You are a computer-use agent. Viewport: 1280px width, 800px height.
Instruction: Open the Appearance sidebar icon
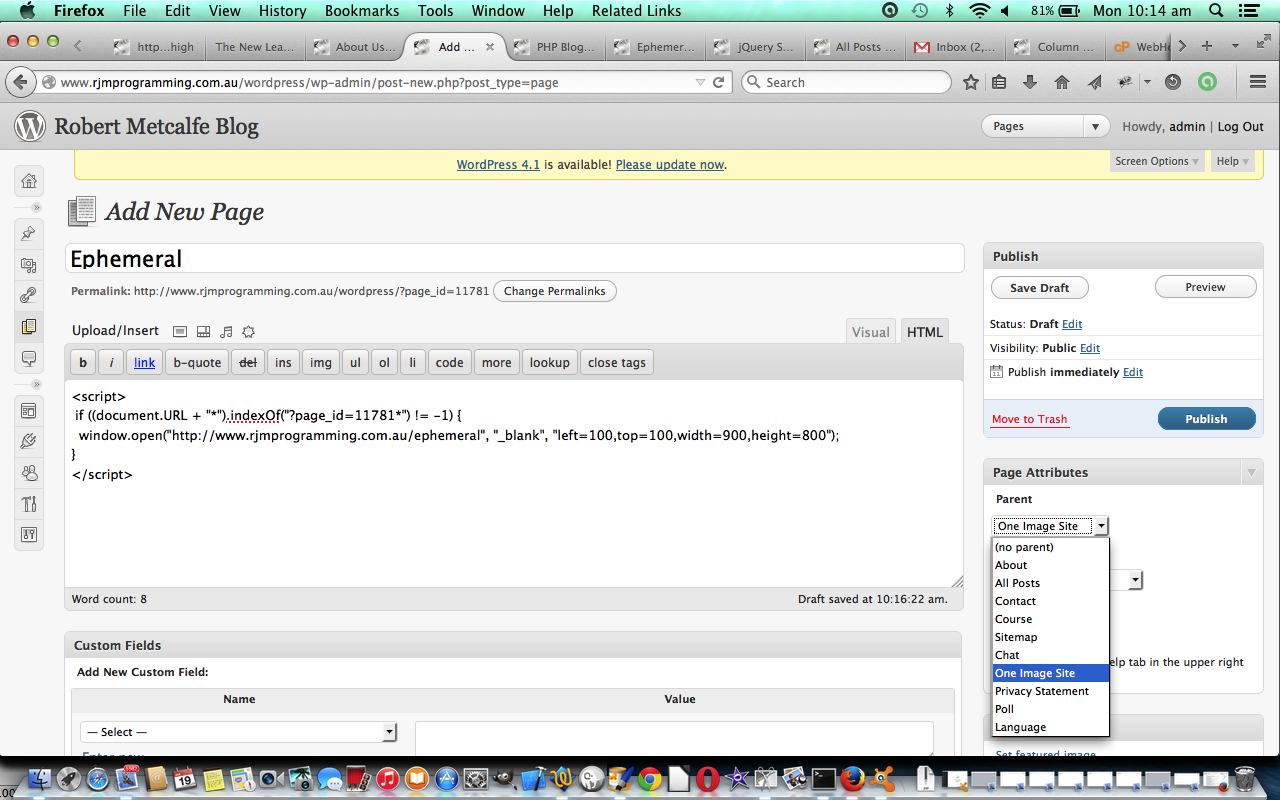point(29,411)
